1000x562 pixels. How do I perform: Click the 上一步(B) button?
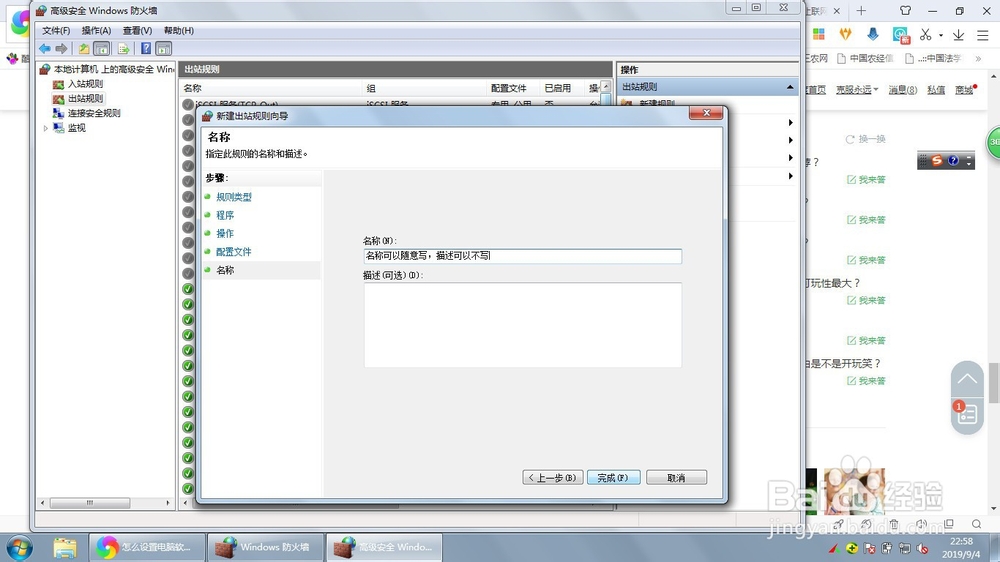click(x=552, y=477)
